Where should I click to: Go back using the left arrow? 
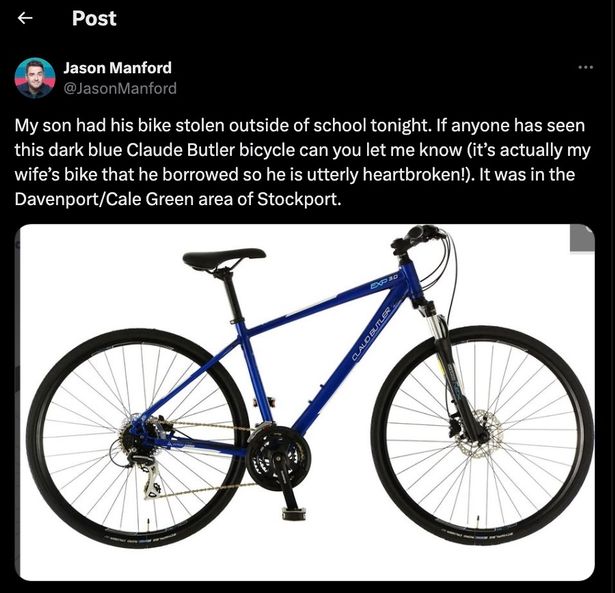point(25,18)
